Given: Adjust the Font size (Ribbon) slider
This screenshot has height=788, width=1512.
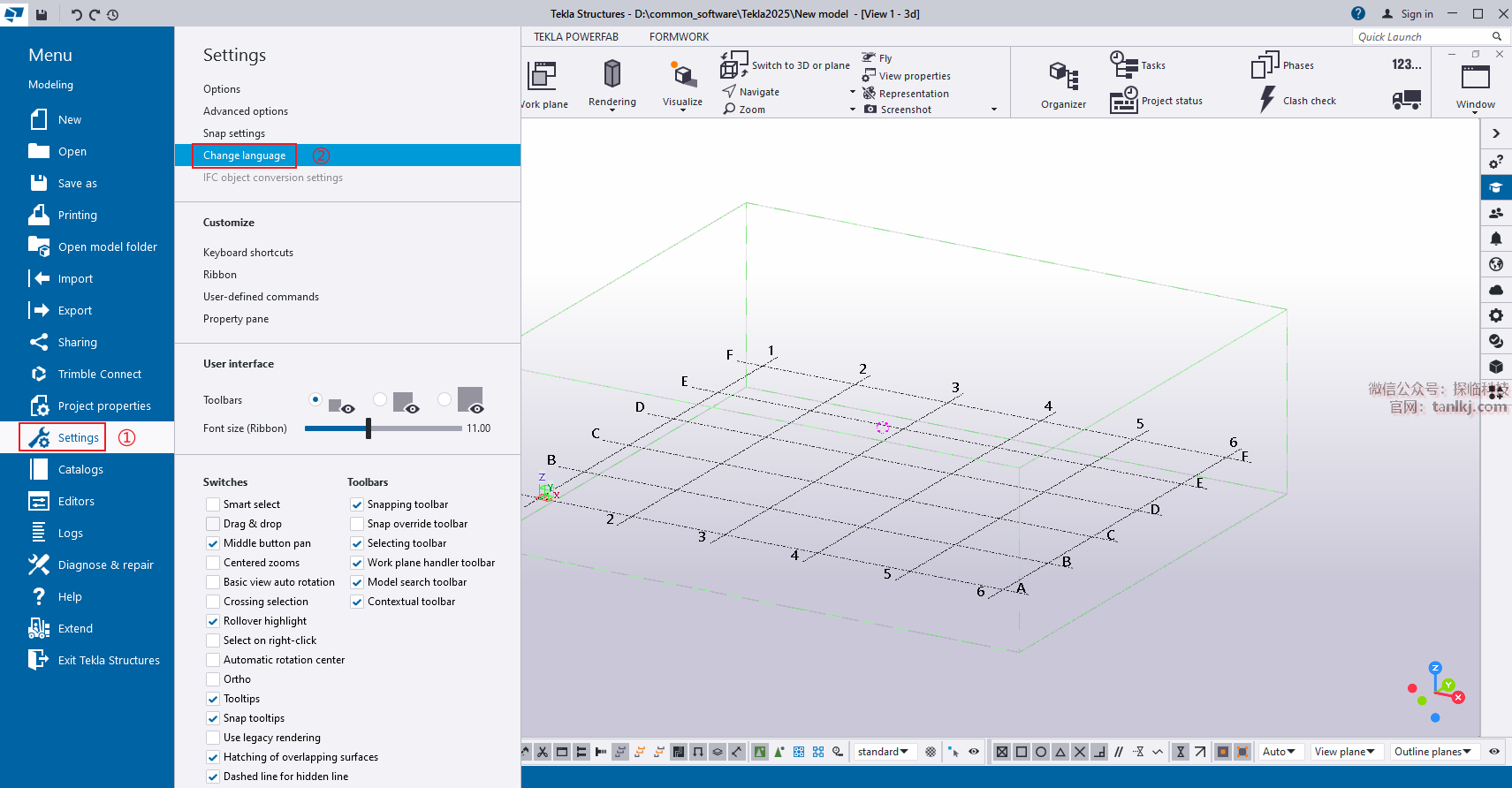Looking at the screenshot, I should coord(369,428).
